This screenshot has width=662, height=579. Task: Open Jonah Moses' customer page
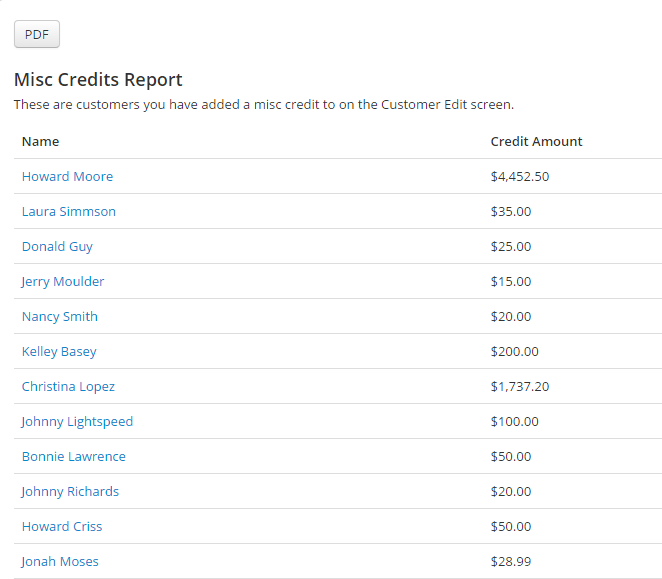60,562
